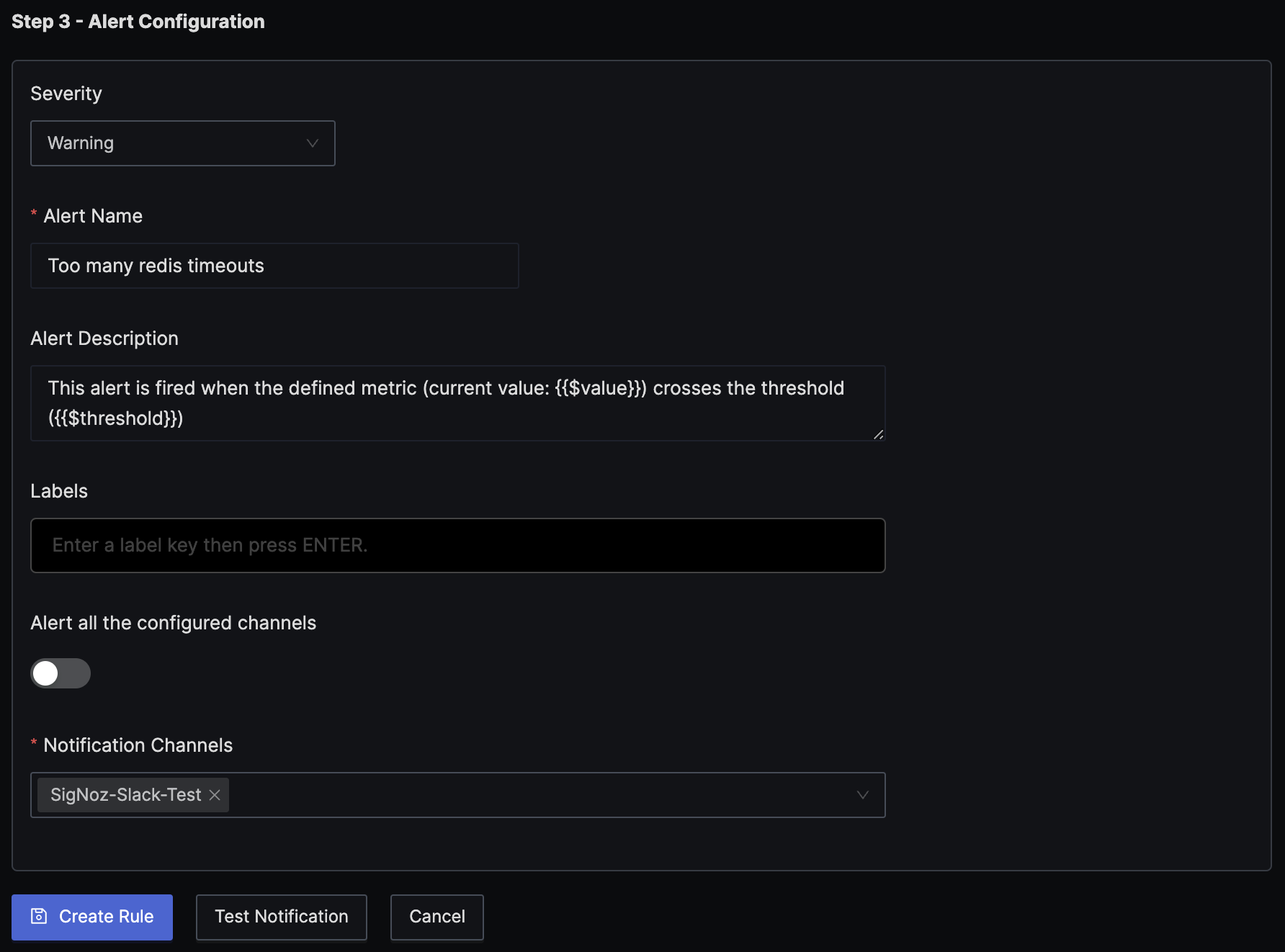Click the Alert all the configured channels label
This screenshot has width=1285, height=952.
click(x=174, y=623)
